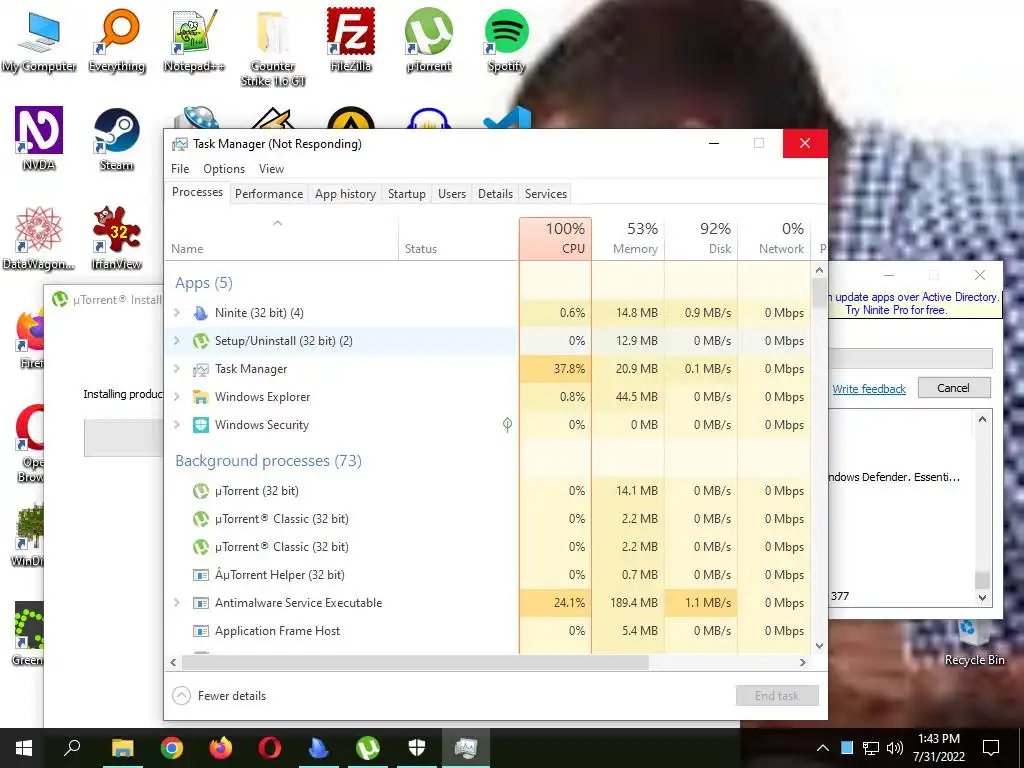
Task: Click Ninite log scrollbar up arrow
Action: click(982, 419)
